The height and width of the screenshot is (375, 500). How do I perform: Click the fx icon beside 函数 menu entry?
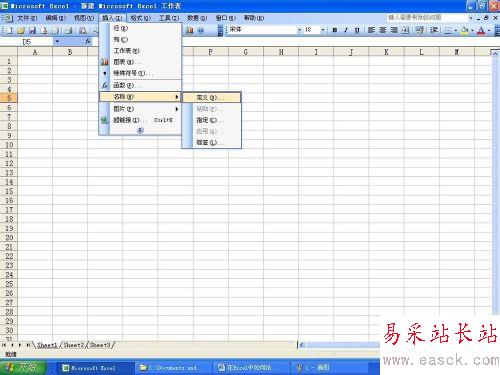105,85
